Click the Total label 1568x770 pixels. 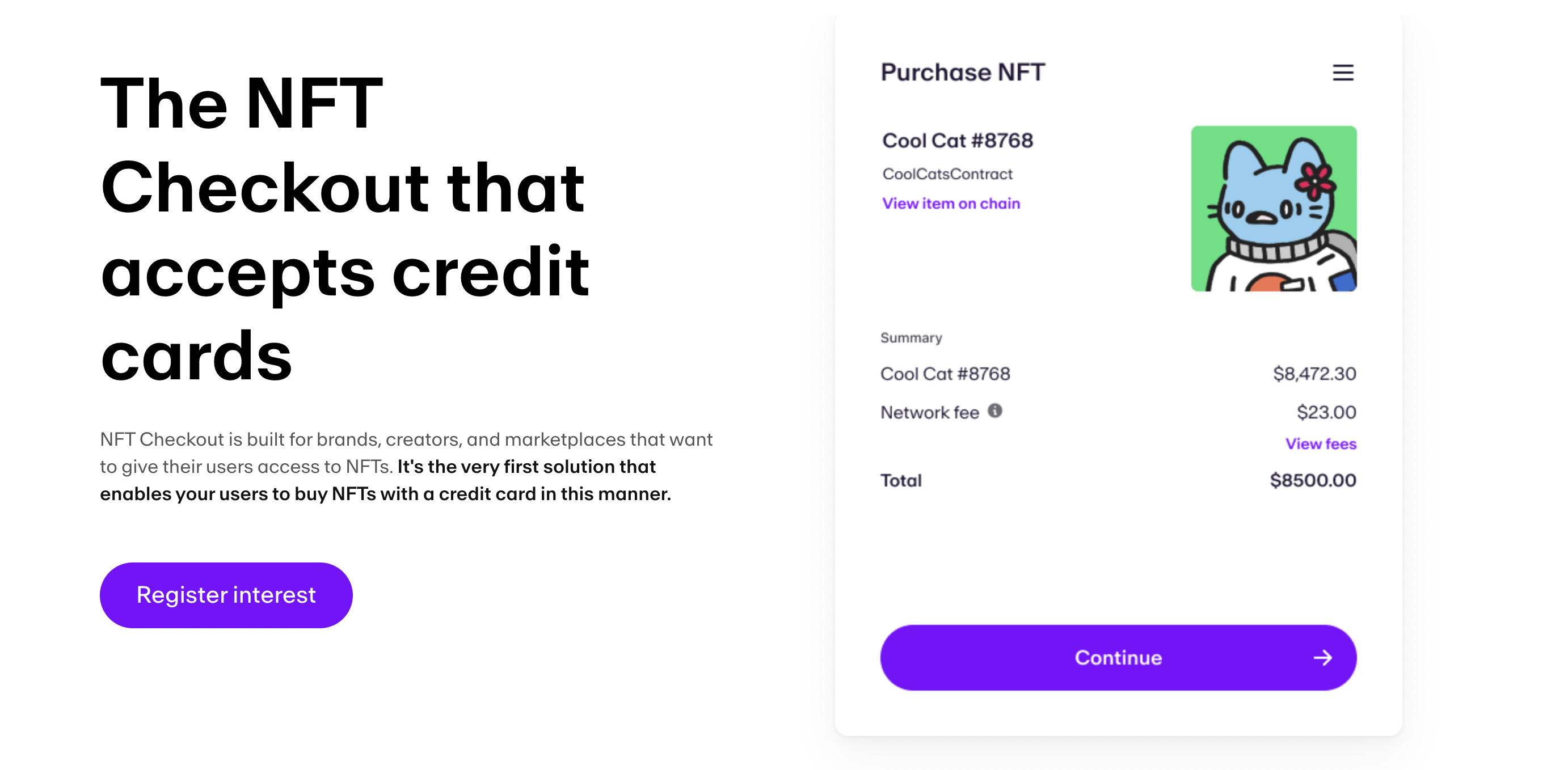pos(901,480)
